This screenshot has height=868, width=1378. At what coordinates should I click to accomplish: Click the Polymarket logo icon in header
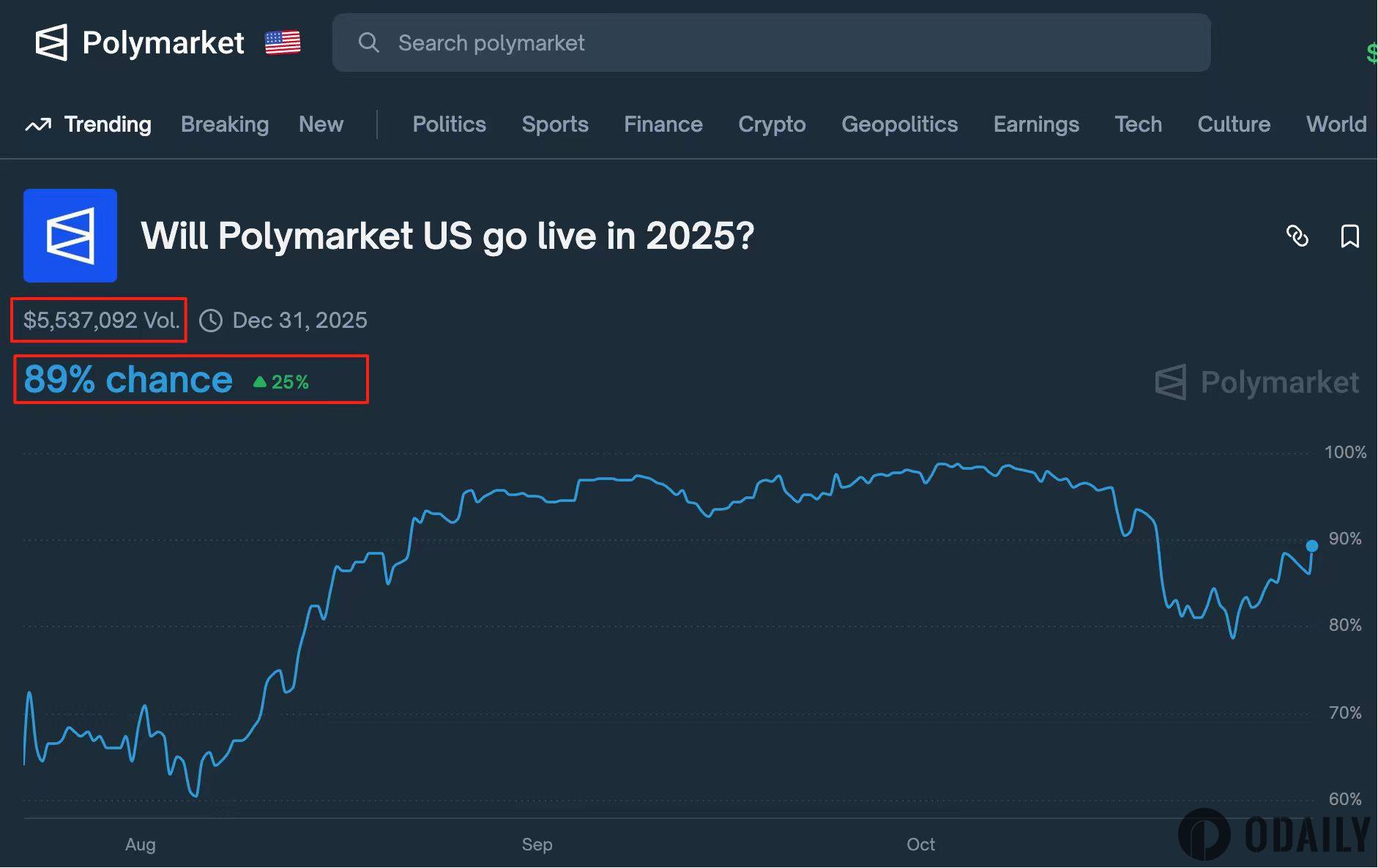(x=51, y=42)
